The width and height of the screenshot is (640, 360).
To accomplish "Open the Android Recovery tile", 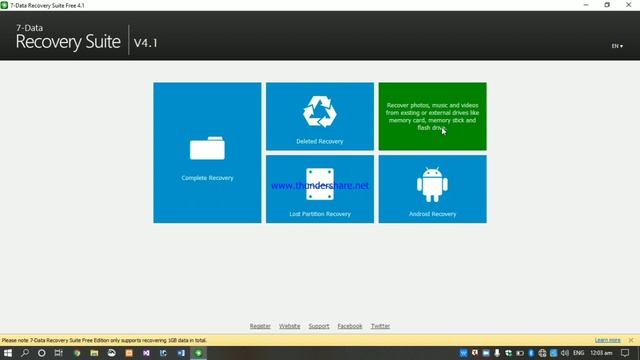I will (432, 189).
